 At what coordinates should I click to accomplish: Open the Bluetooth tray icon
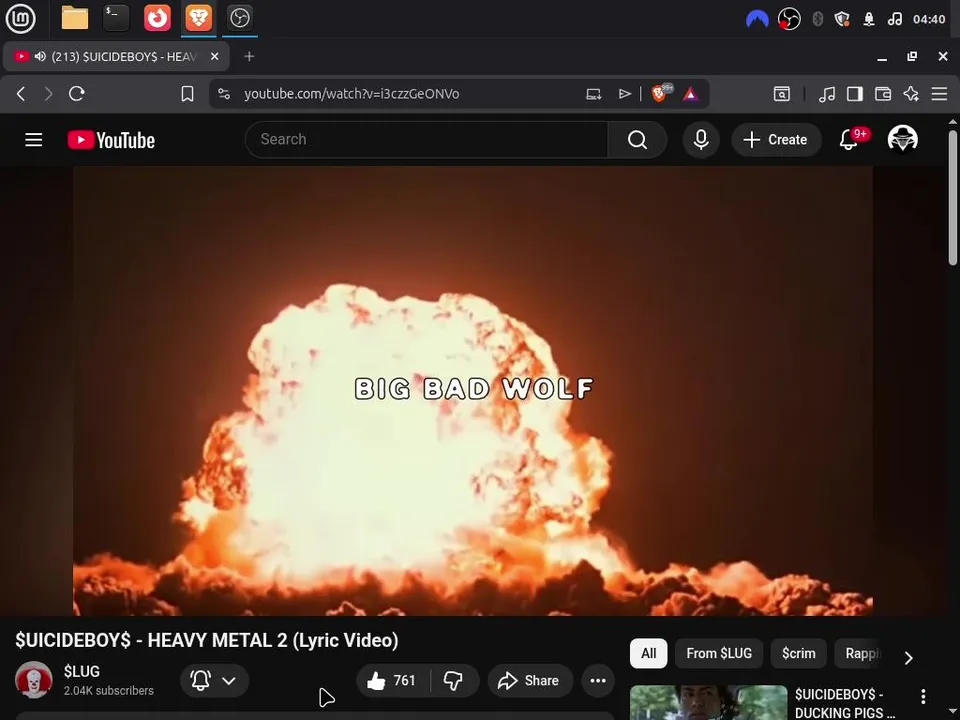pyautogui.click(x=817, y=20)
